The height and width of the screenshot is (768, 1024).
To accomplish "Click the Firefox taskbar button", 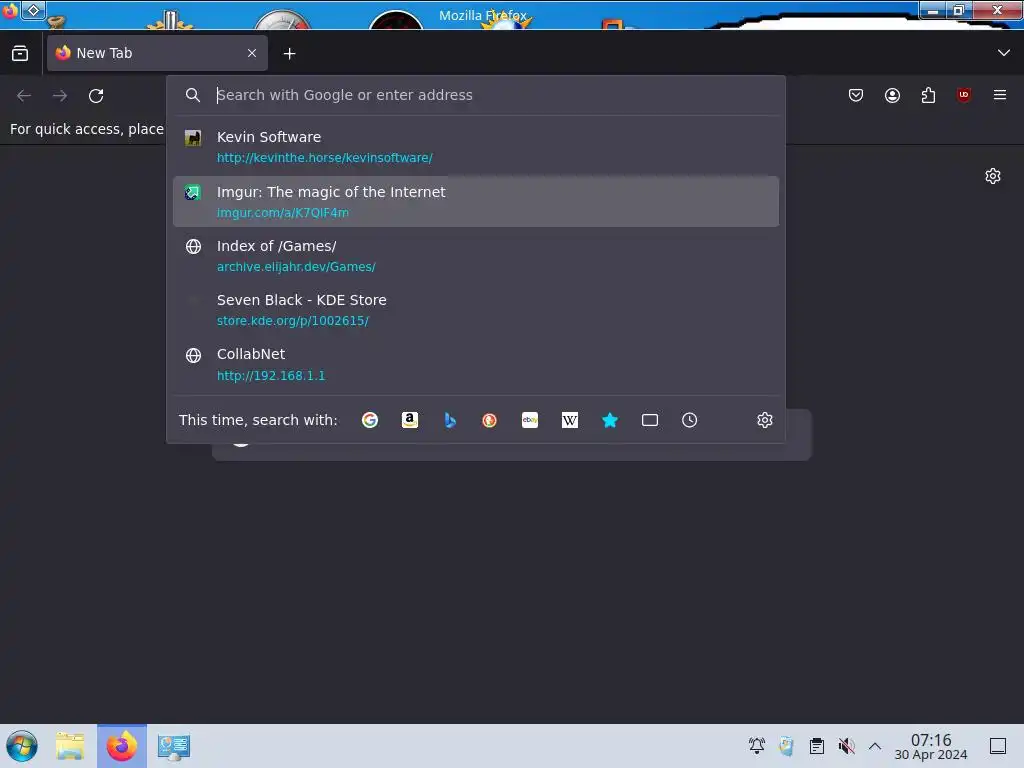I will click(122, 746).
